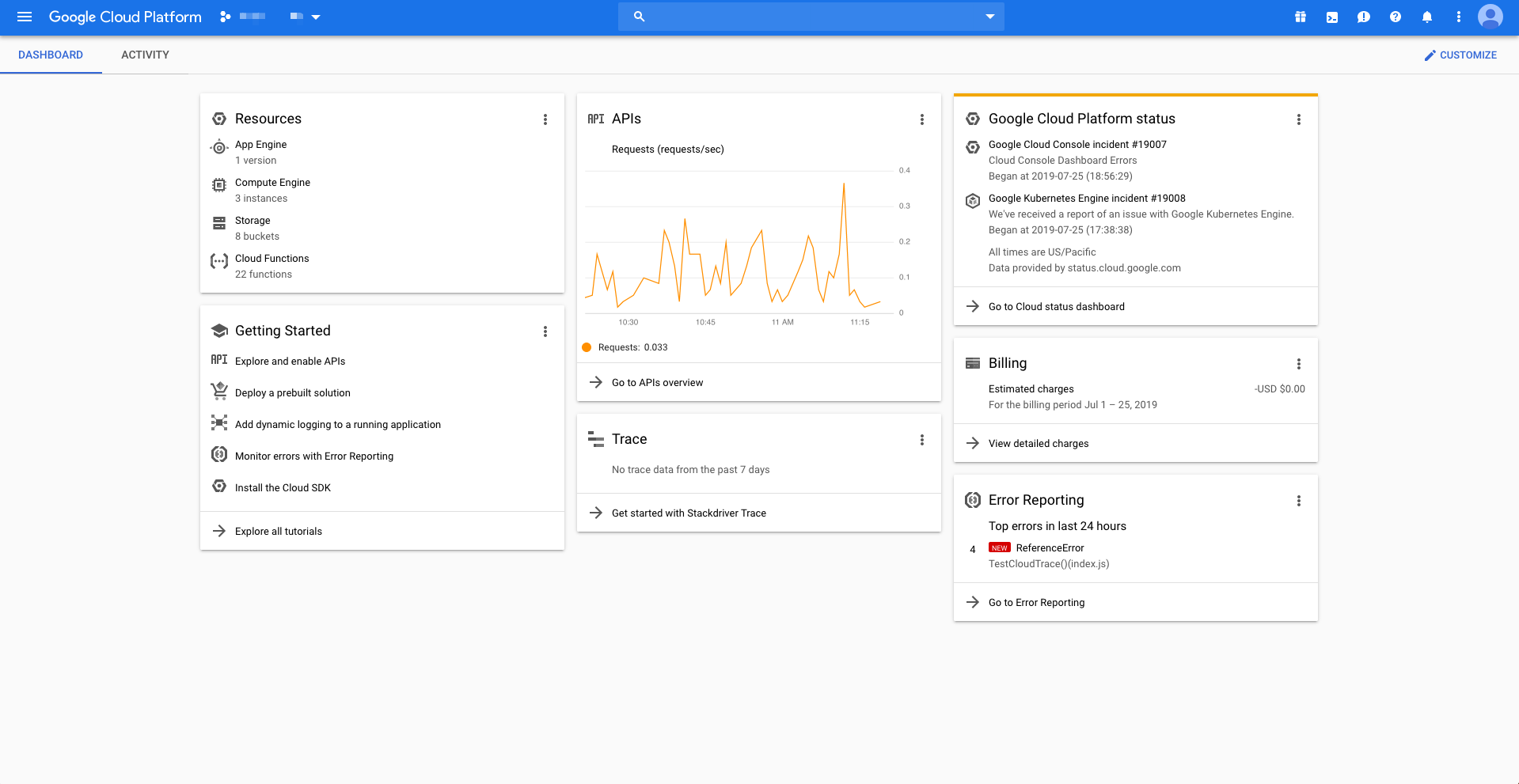Click the Install Cloud SDK icon
1519x784 pixels.
click(x=219, y=486)
